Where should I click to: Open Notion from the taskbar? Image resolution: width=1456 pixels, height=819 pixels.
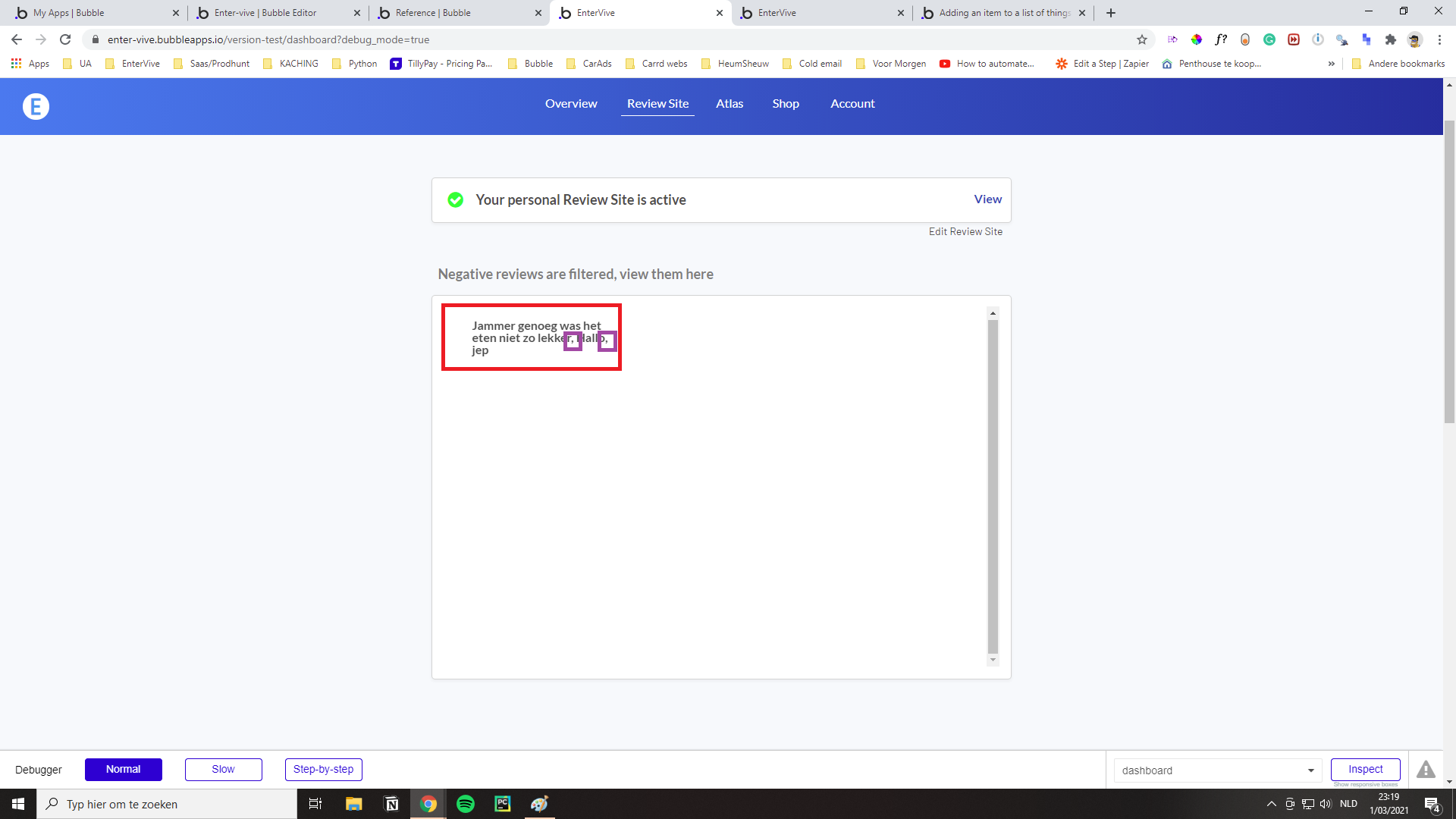[391, 804]
